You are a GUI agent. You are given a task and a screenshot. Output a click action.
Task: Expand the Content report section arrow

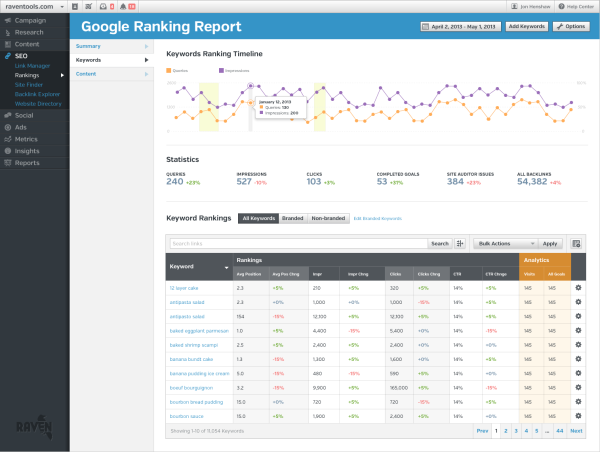tap(146, 74)
